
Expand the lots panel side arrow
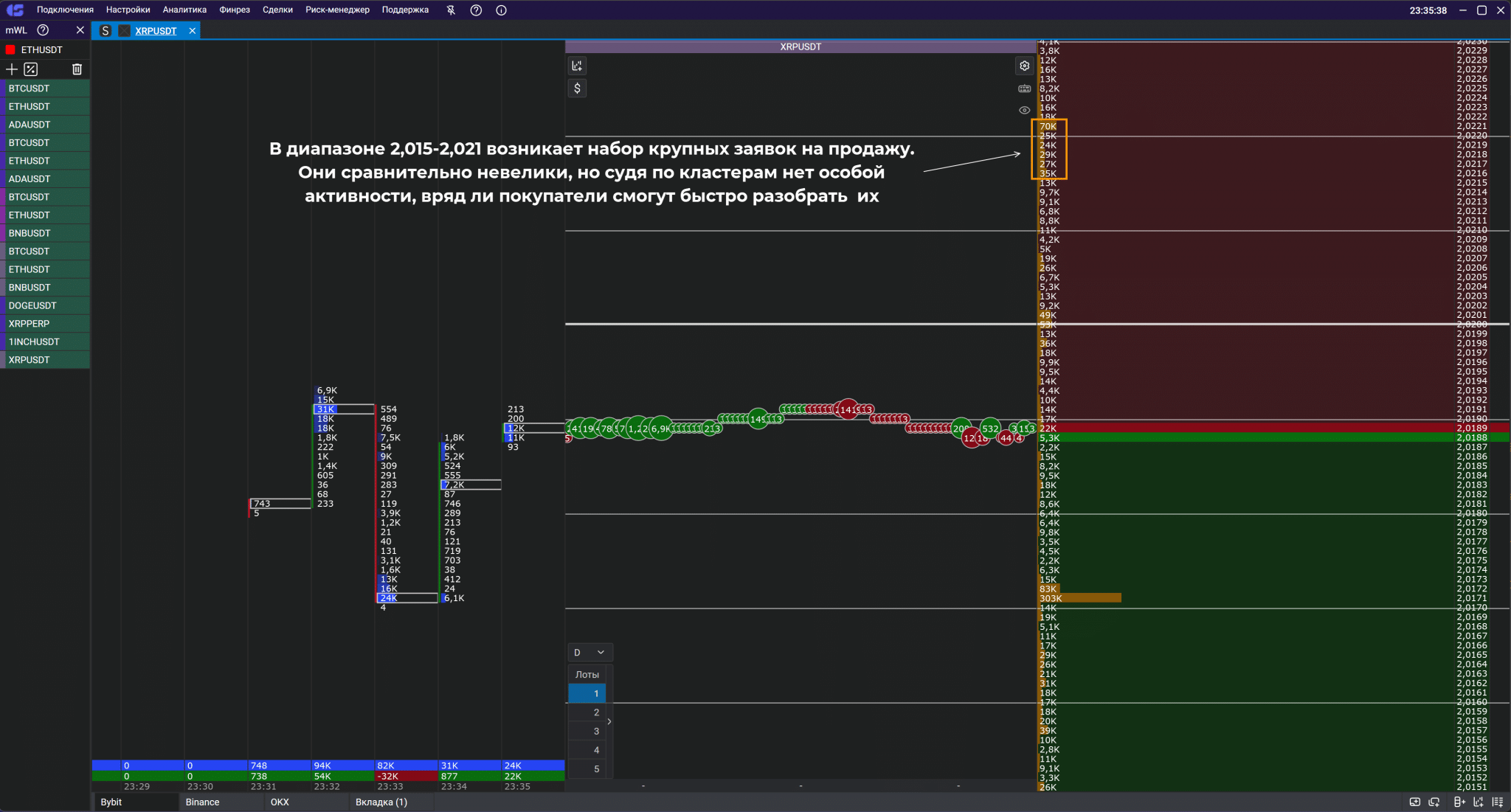609,721
